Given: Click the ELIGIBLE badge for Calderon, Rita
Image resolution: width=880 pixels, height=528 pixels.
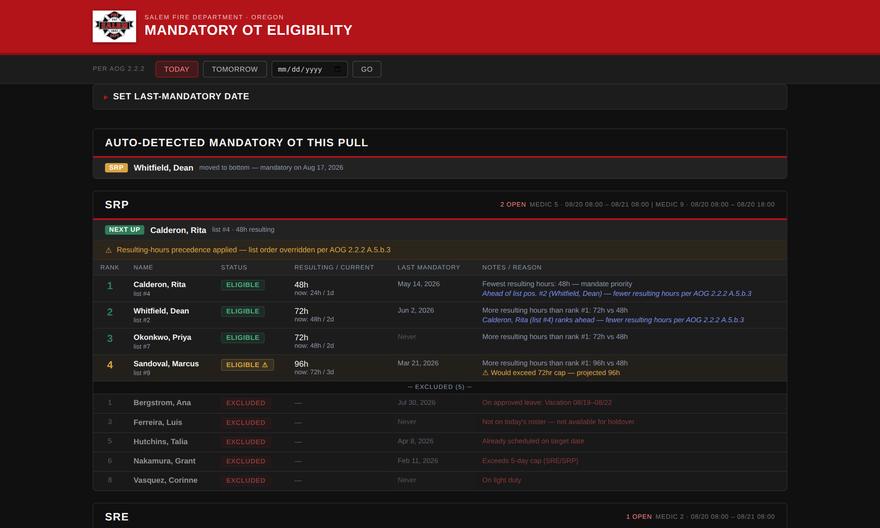Looking at the screenshot, I should [242, 285].
